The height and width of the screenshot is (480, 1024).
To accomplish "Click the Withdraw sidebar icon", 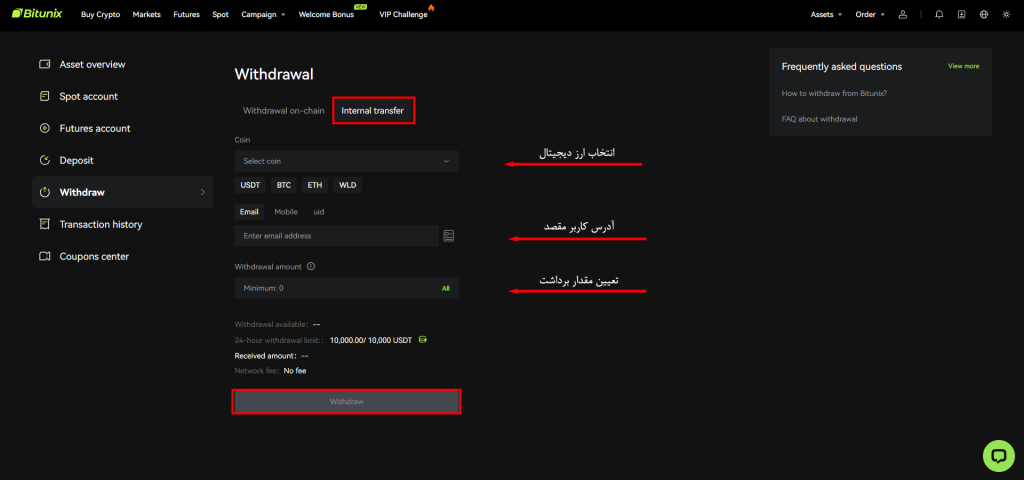I will coord(45,193).
